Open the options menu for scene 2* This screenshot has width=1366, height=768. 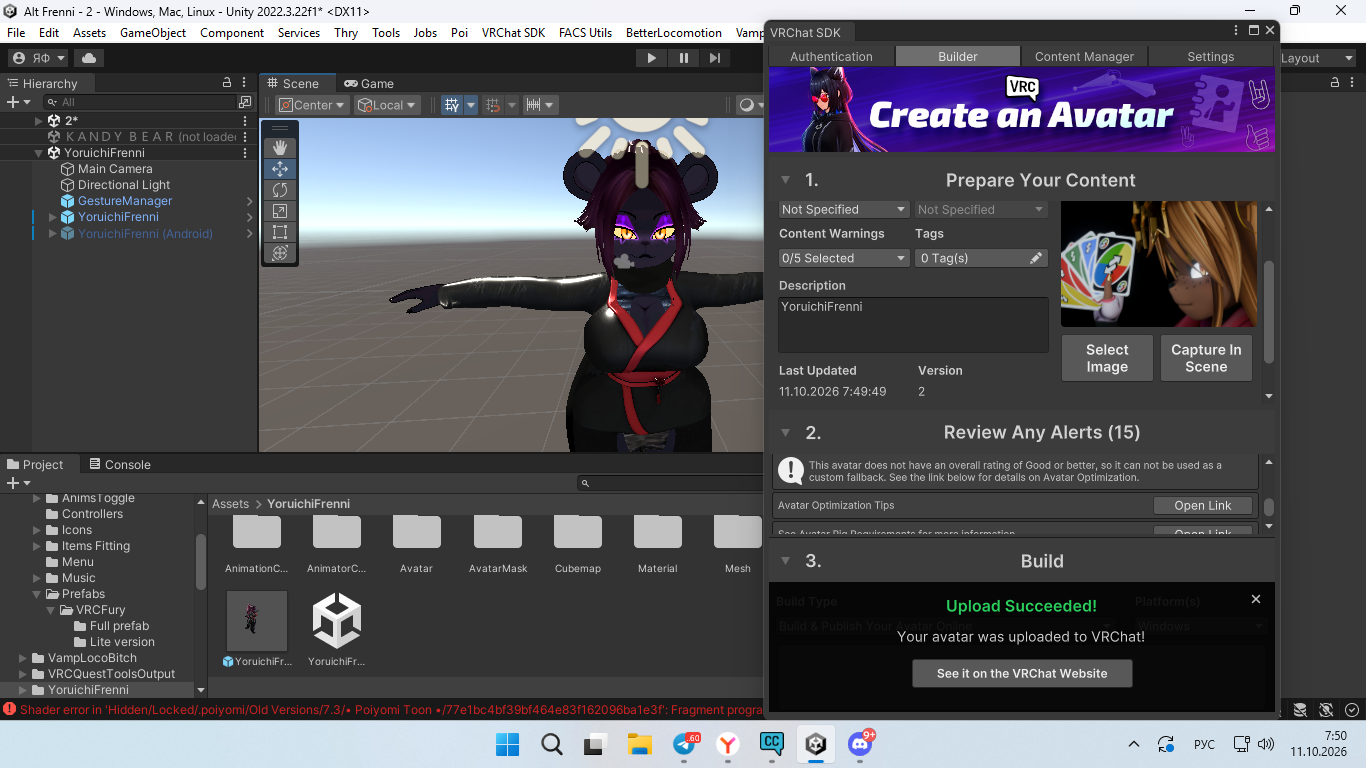tap(245, 120)
